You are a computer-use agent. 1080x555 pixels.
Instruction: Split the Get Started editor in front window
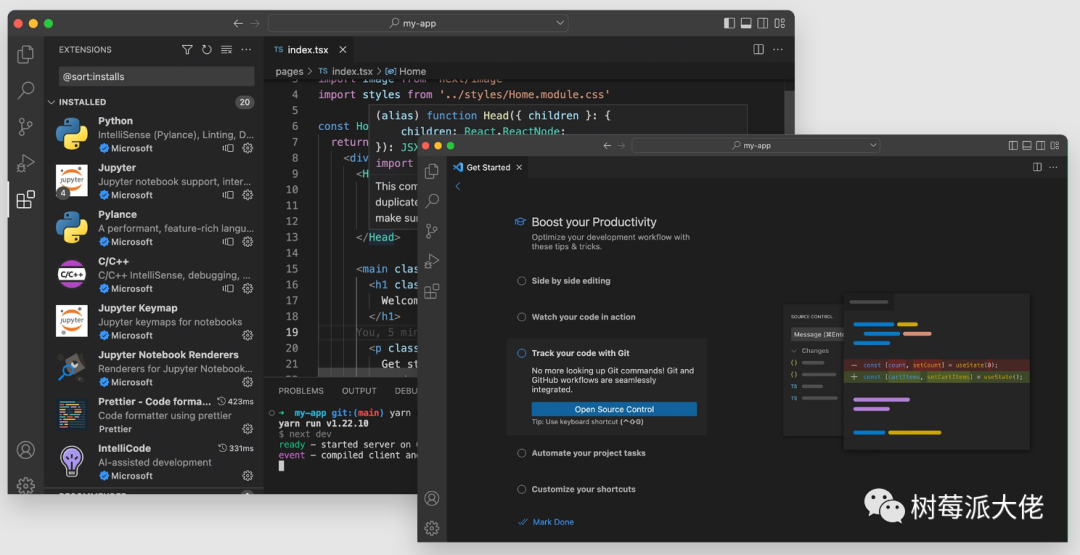[x=1037, y=167]
